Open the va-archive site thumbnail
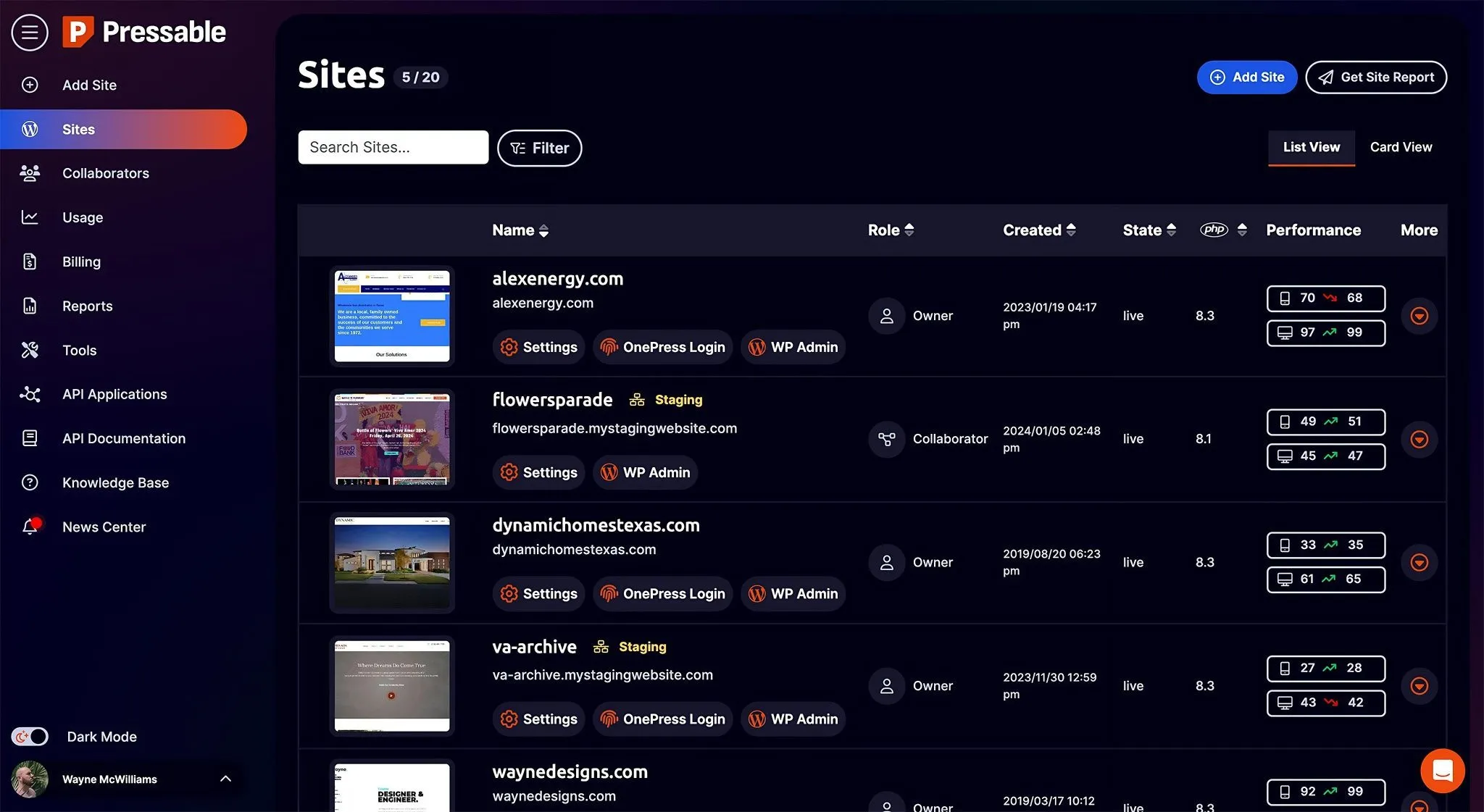The height and width of the screenshot is (812, 1484). coord(392,686)
